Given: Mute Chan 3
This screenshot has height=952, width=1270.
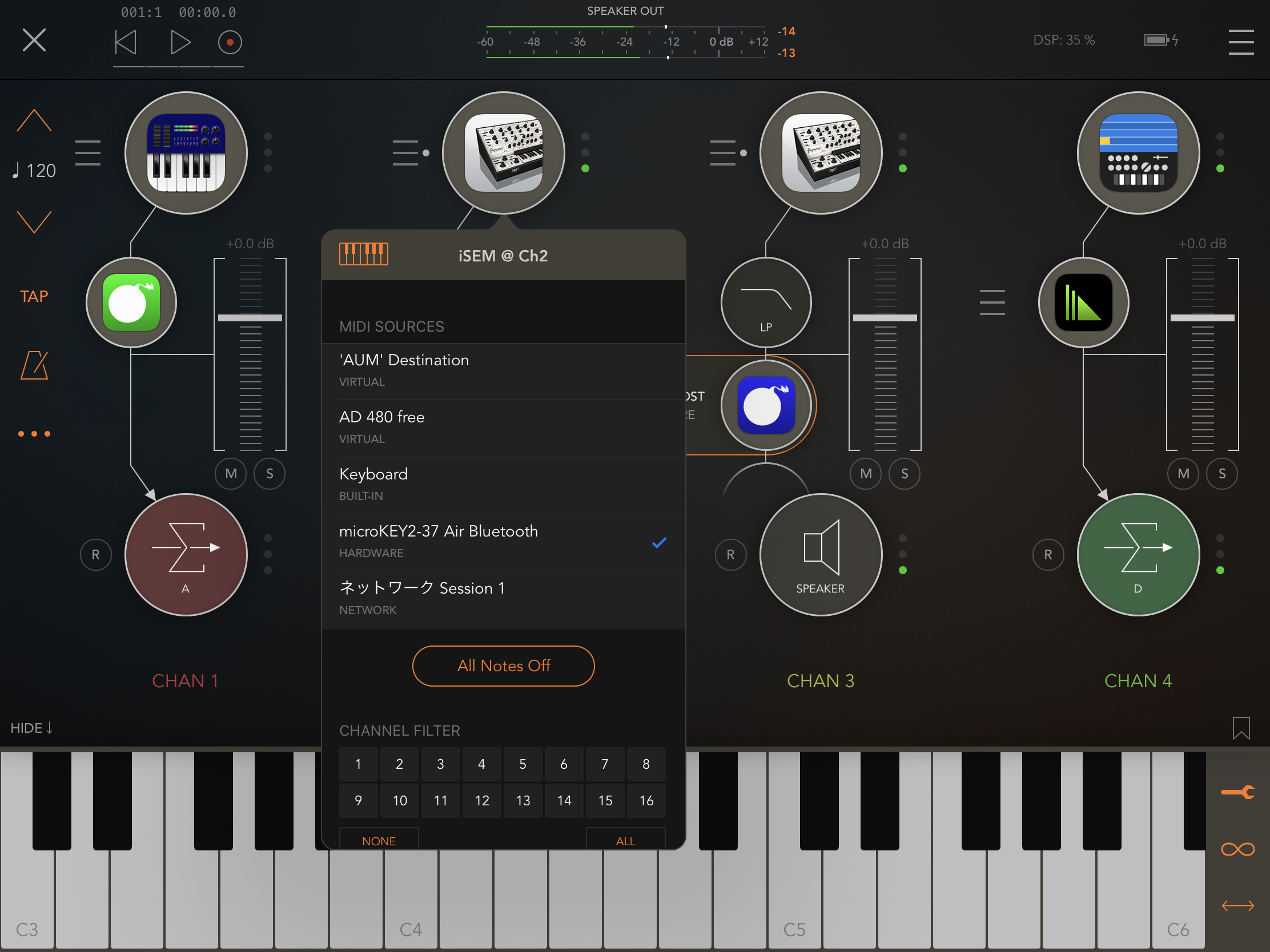Looking at the screenshot, I should pyautogui.click(x=866, y=473).
